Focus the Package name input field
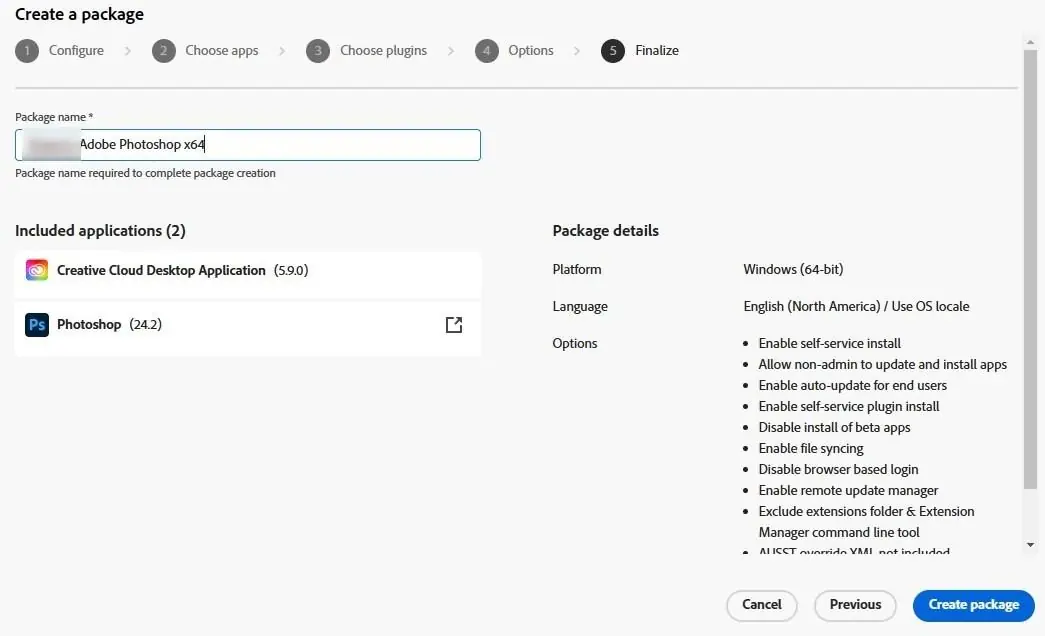1045x636 pixels. coord(248,145)
